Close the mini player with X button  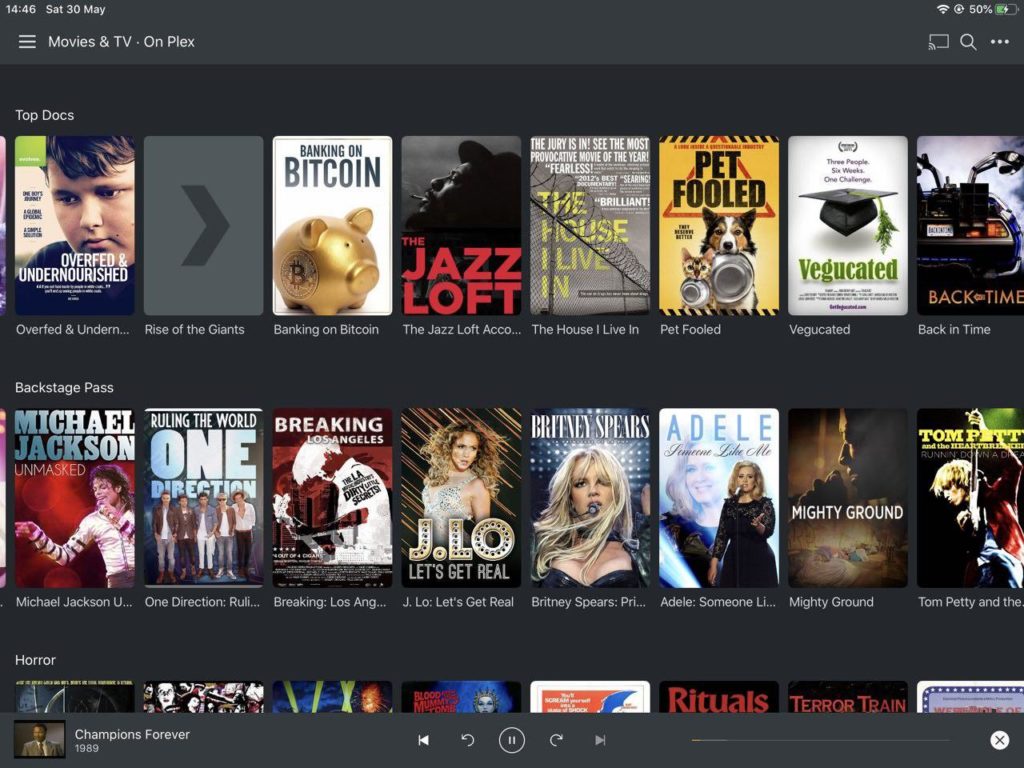(x=999, y=740)
